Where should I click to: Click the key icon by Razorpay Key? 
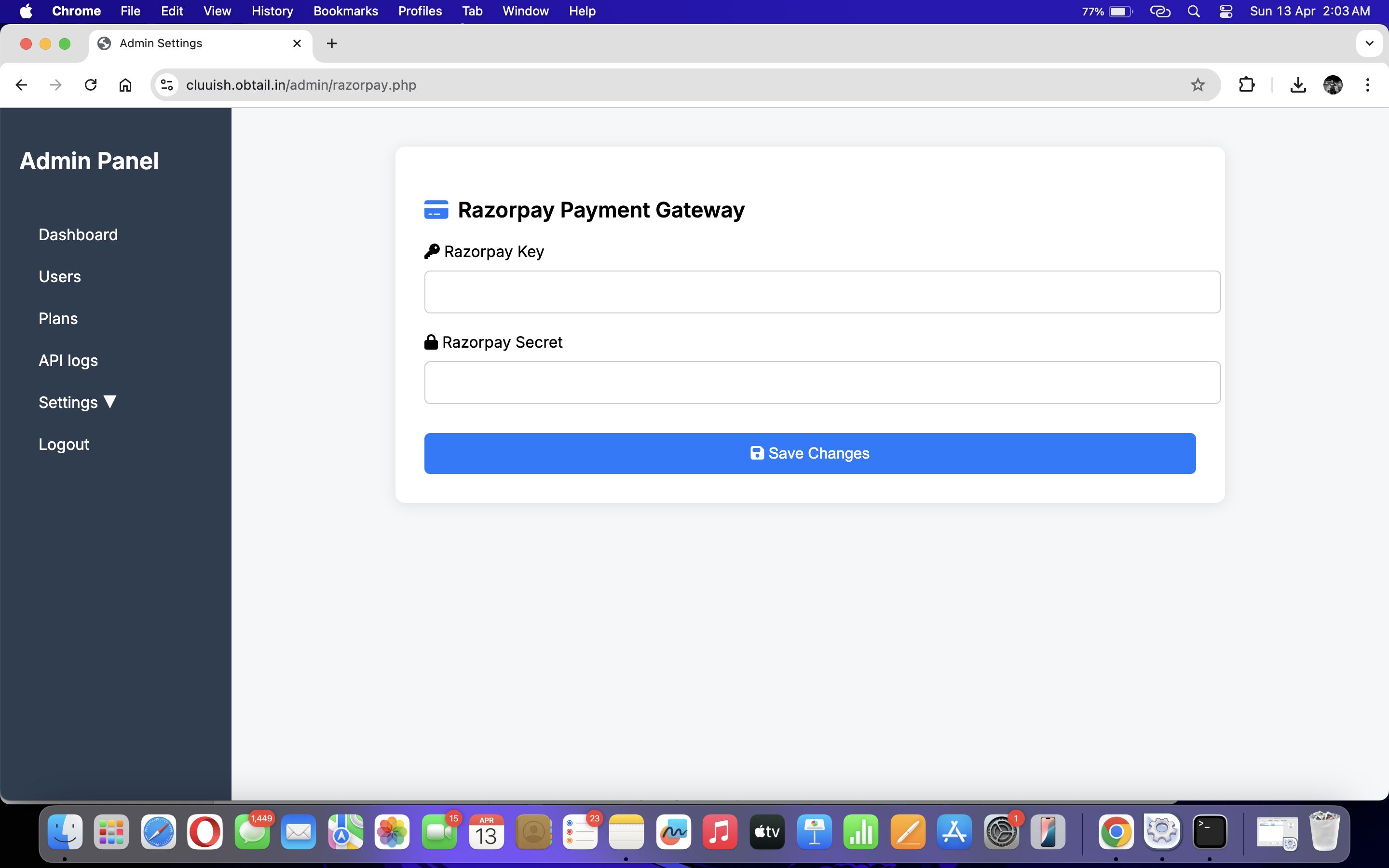point(432,251)
